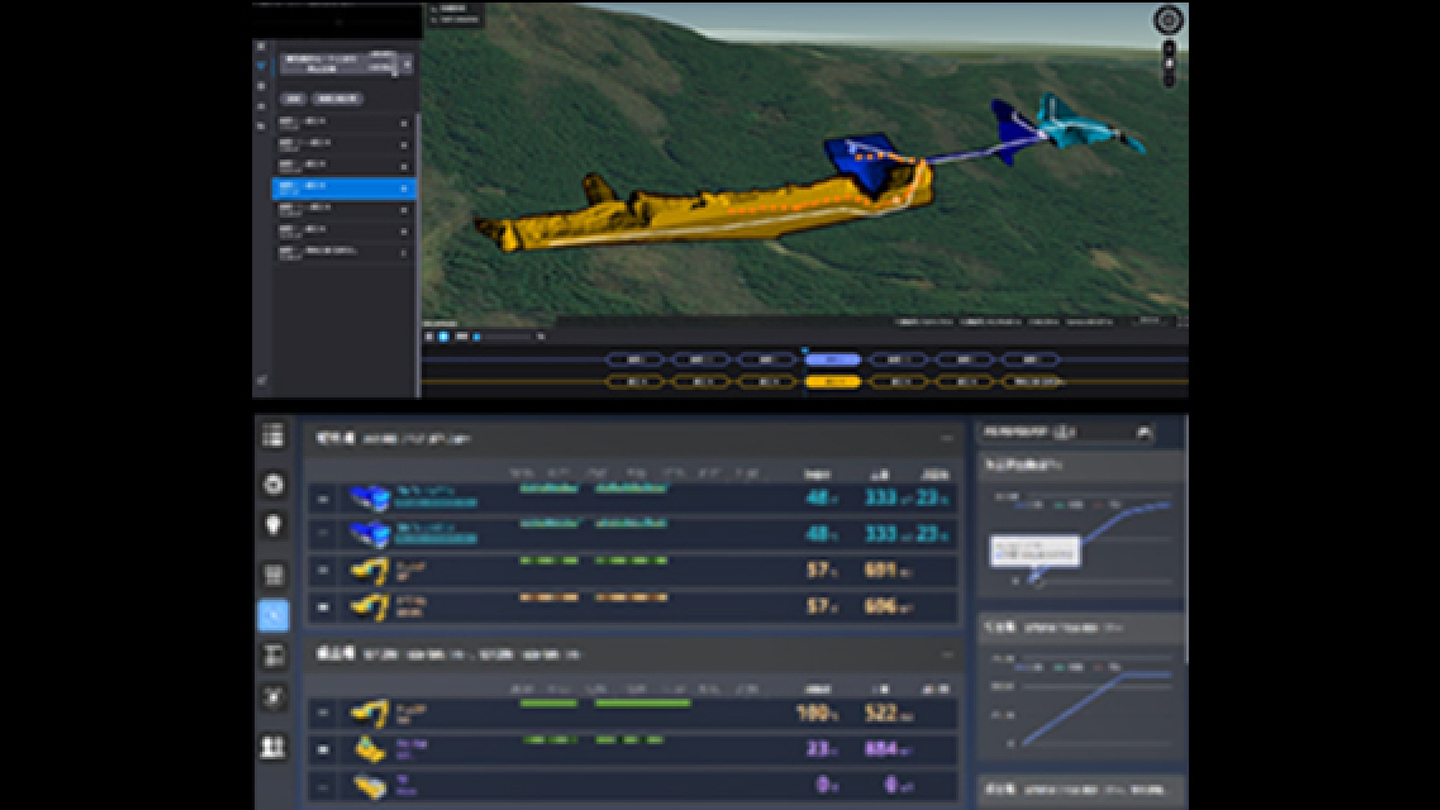Click the first small button above the step list
The image size is (1440, 810).
[293, 99]
